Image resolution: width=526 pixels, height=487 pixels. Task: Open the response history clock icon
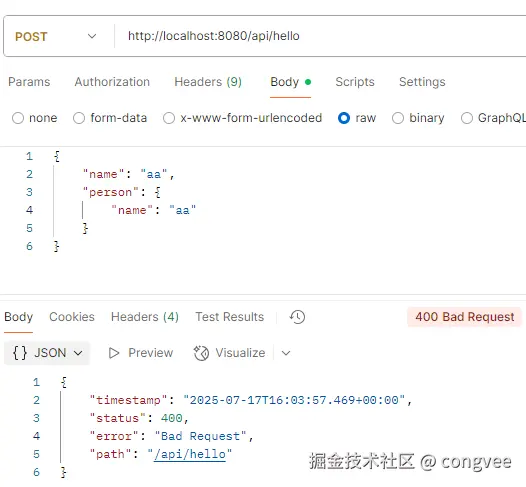click(x=297, y=317)
